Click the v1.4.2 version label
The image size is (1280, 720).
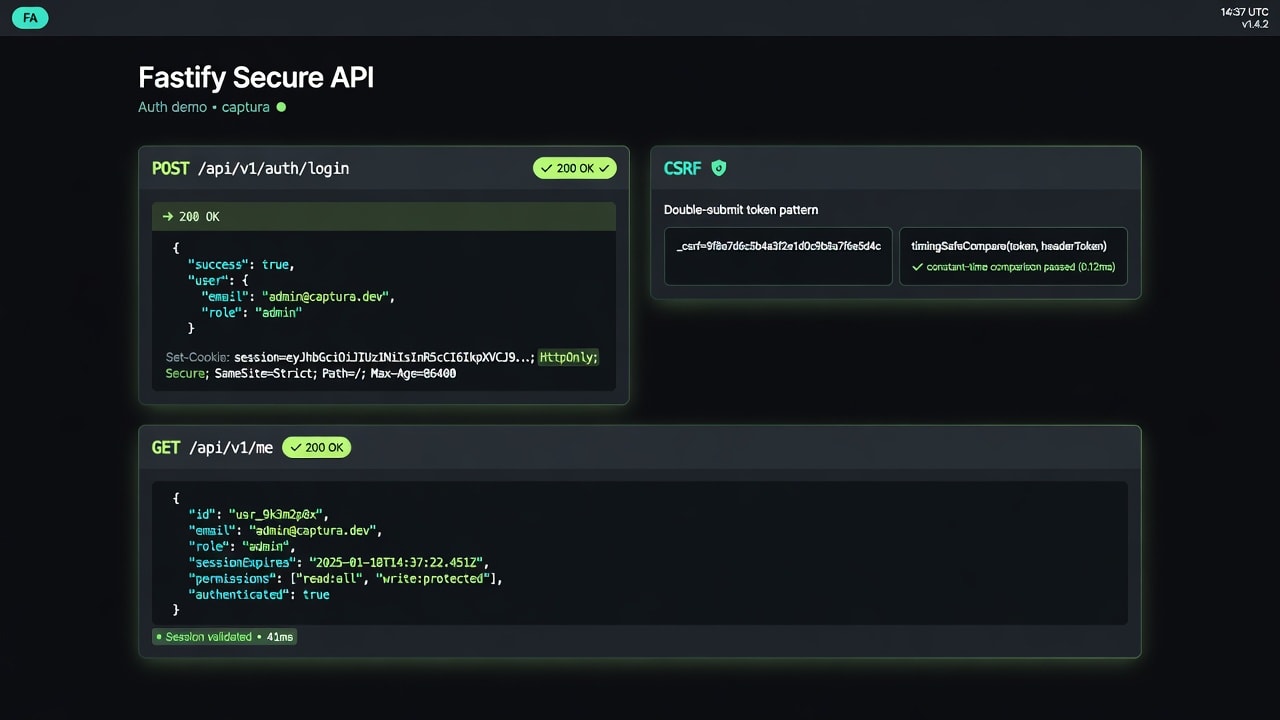[1255, 24]
